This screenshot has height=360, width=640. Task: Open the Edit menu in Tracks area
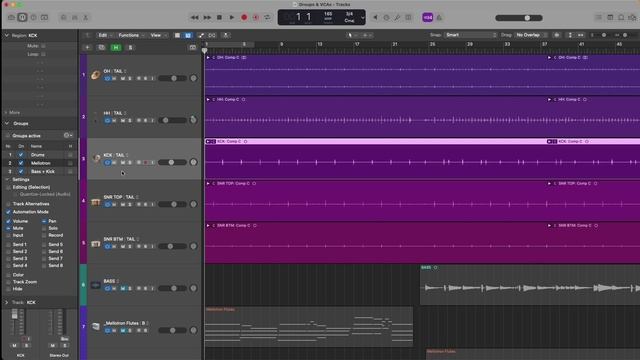tap(104, 36)
